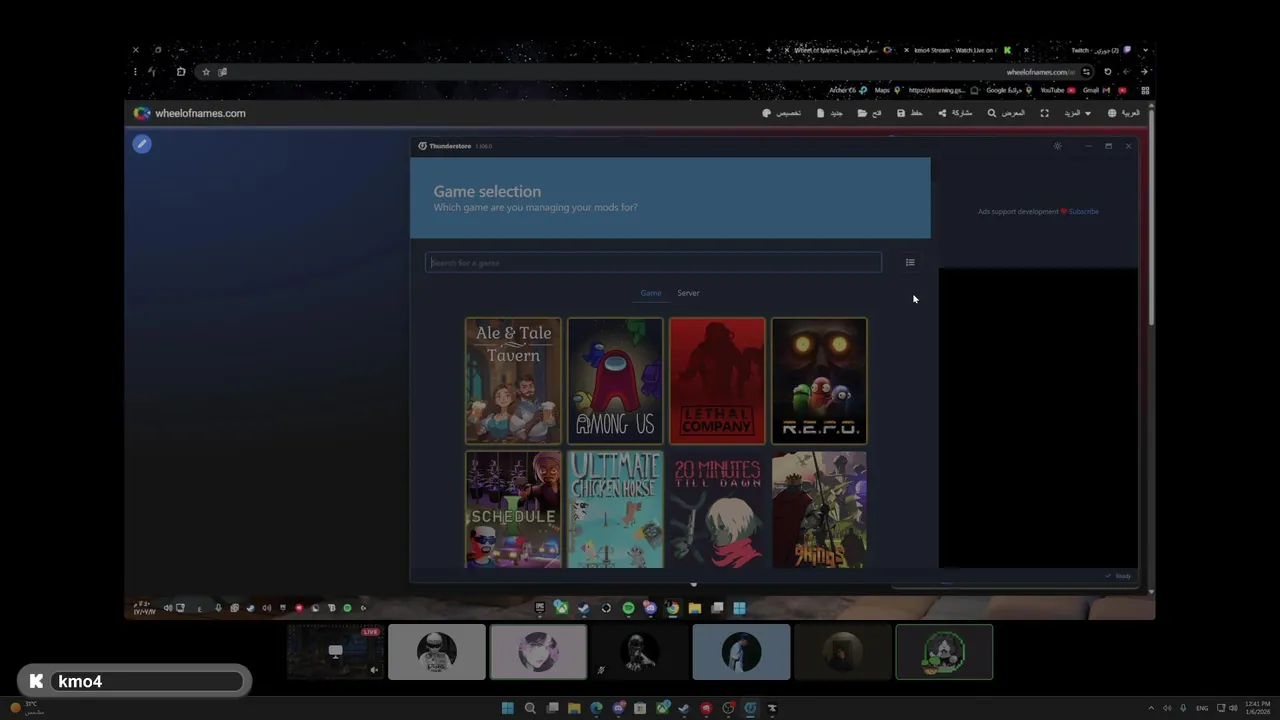
Task: Open the Maps bookmark
Action: pos(887,90)
